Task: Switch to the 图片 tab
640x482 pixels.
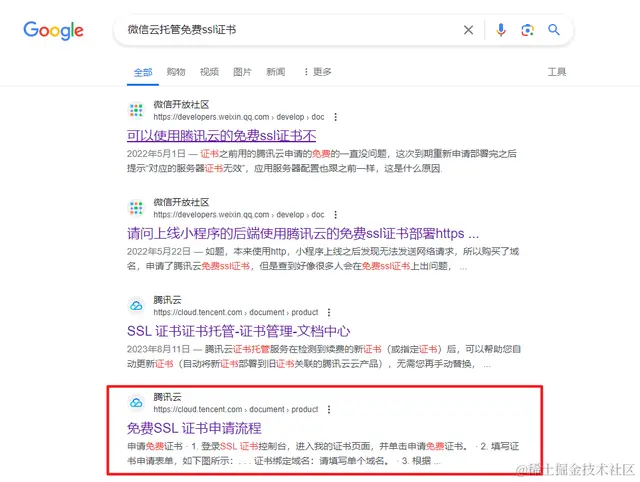Action: 242,72
